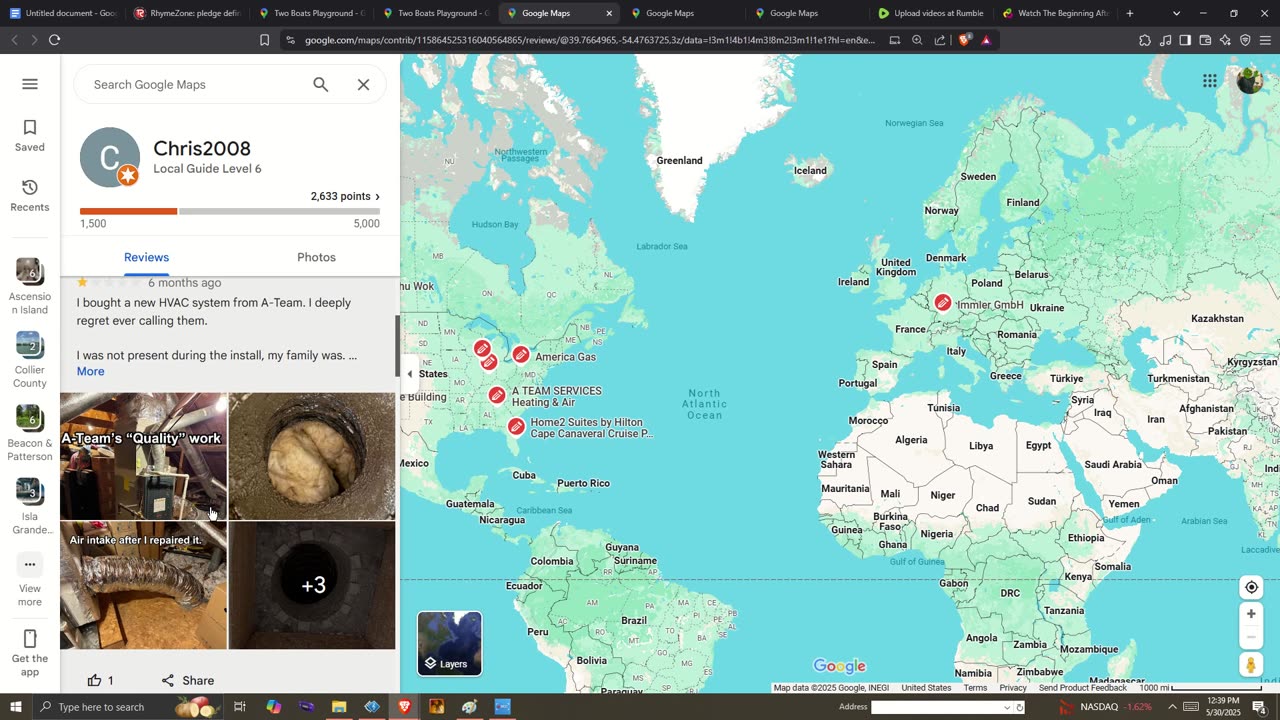
Task: Open the browser extensions puzzle icon
Action: (1145, 40)
